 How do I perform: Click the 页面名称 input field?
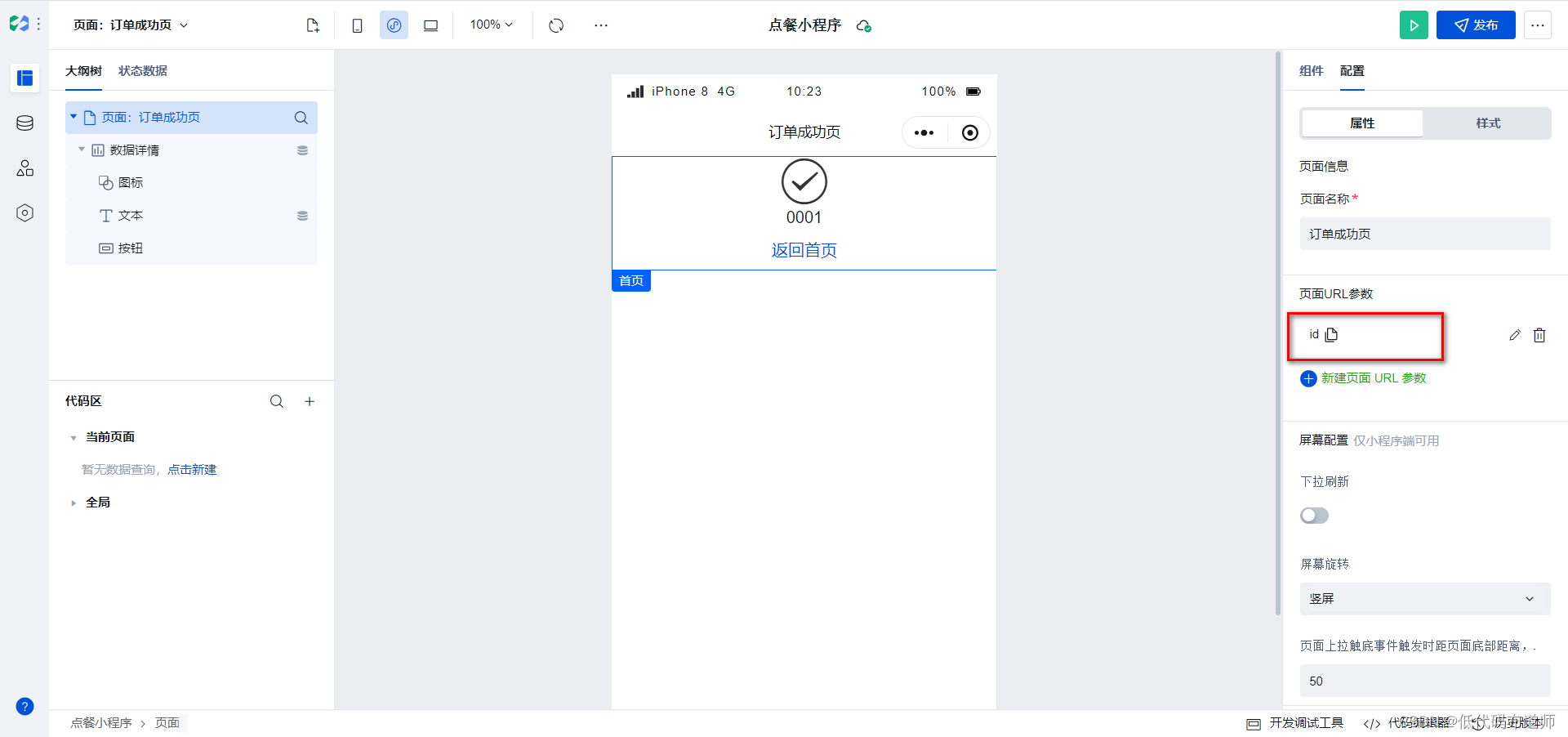[x=1425, y=234]
